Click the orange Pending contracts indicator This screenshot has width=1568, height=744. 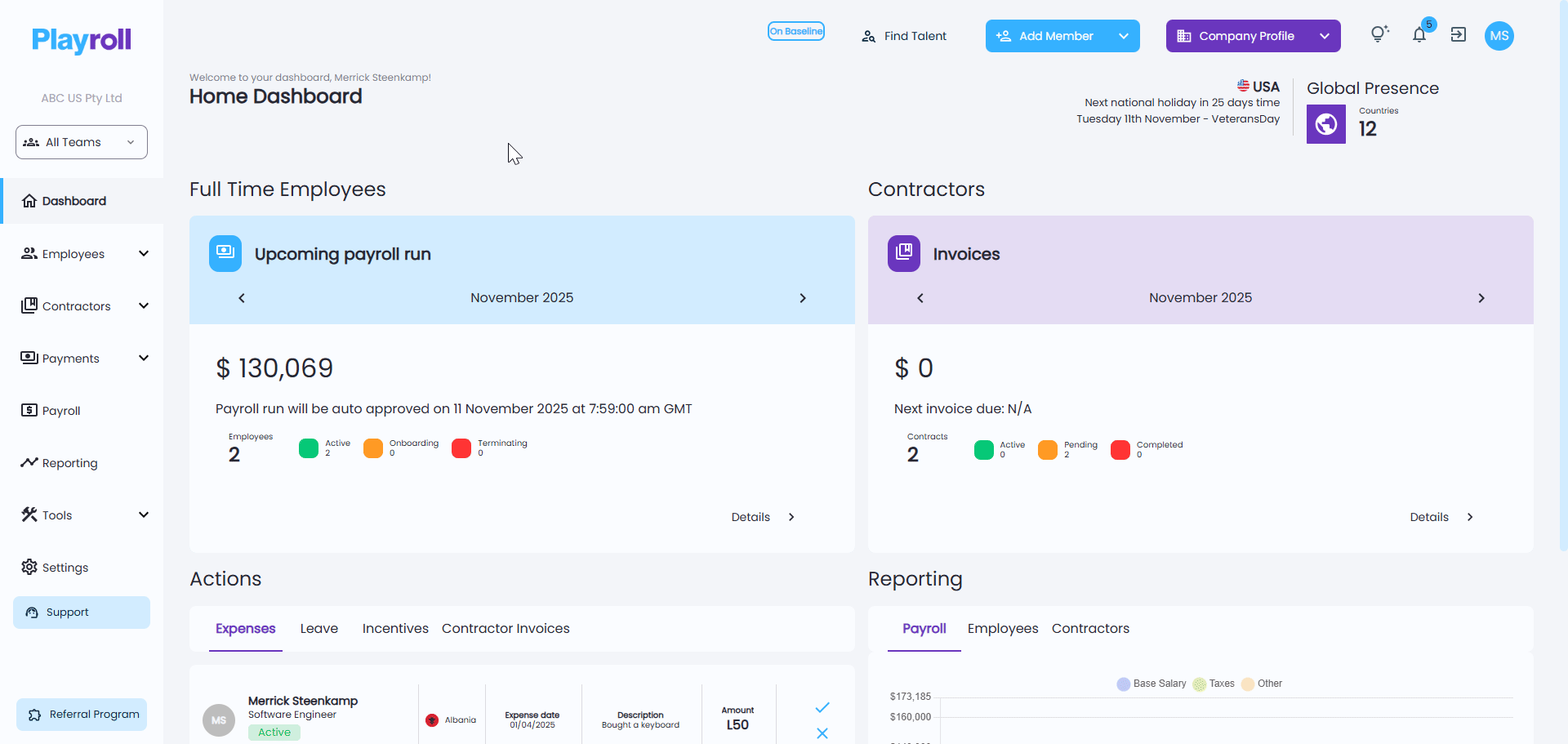pos(1048,450)
